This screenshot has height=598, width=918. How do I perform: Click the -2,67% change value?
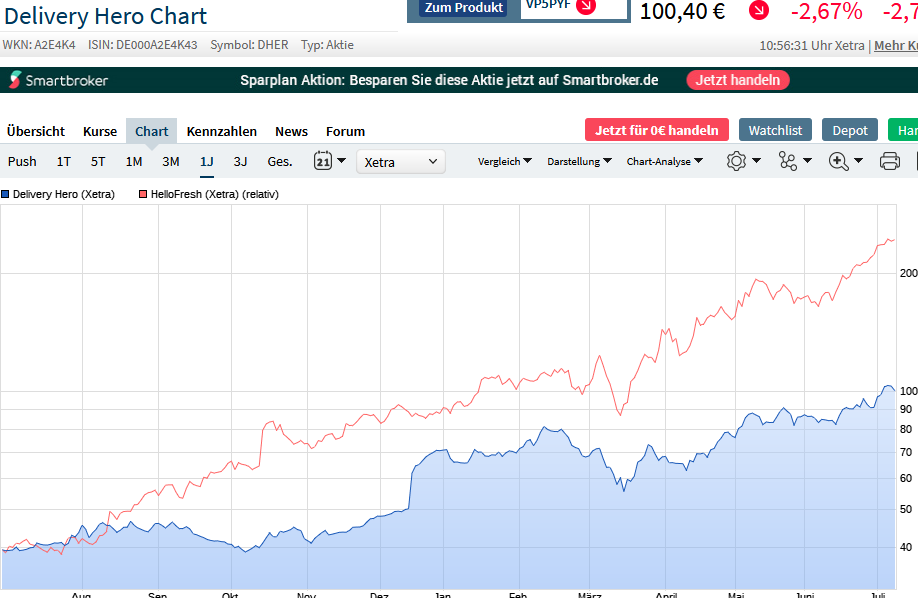click(x=827, y=11)
